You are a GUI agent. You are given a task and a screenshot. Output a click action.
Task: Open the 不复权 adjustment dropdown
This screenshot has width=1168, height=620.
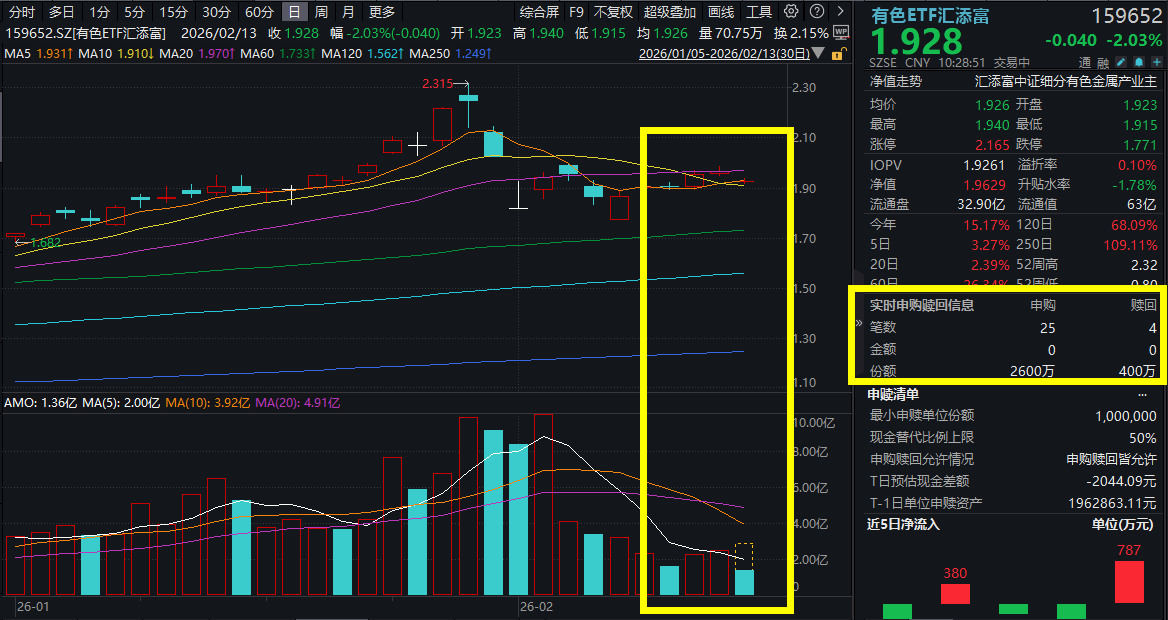pos(612,12)
